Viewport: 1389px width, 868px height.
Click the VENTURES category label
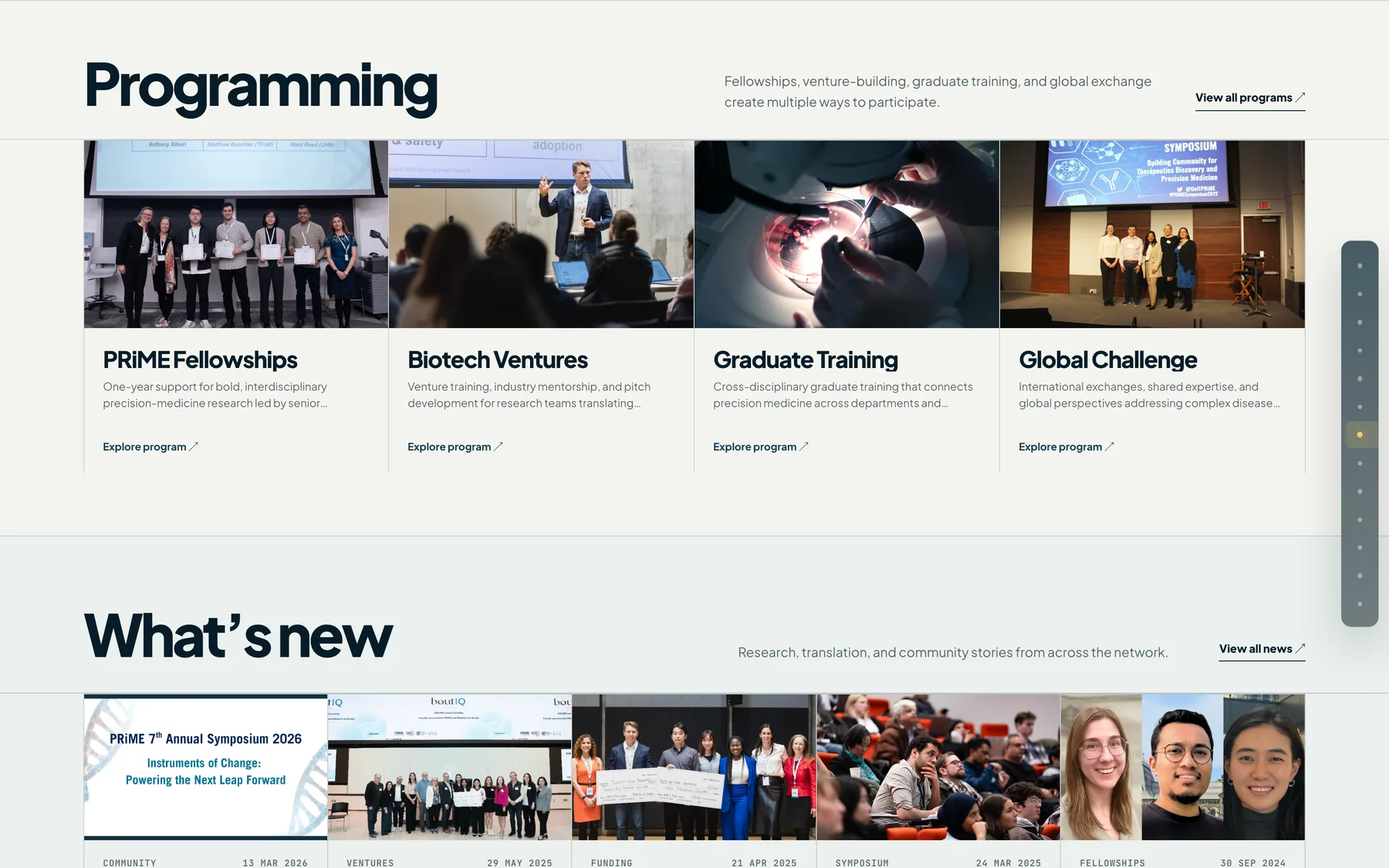pyautogui.click(x=370, y=863)
